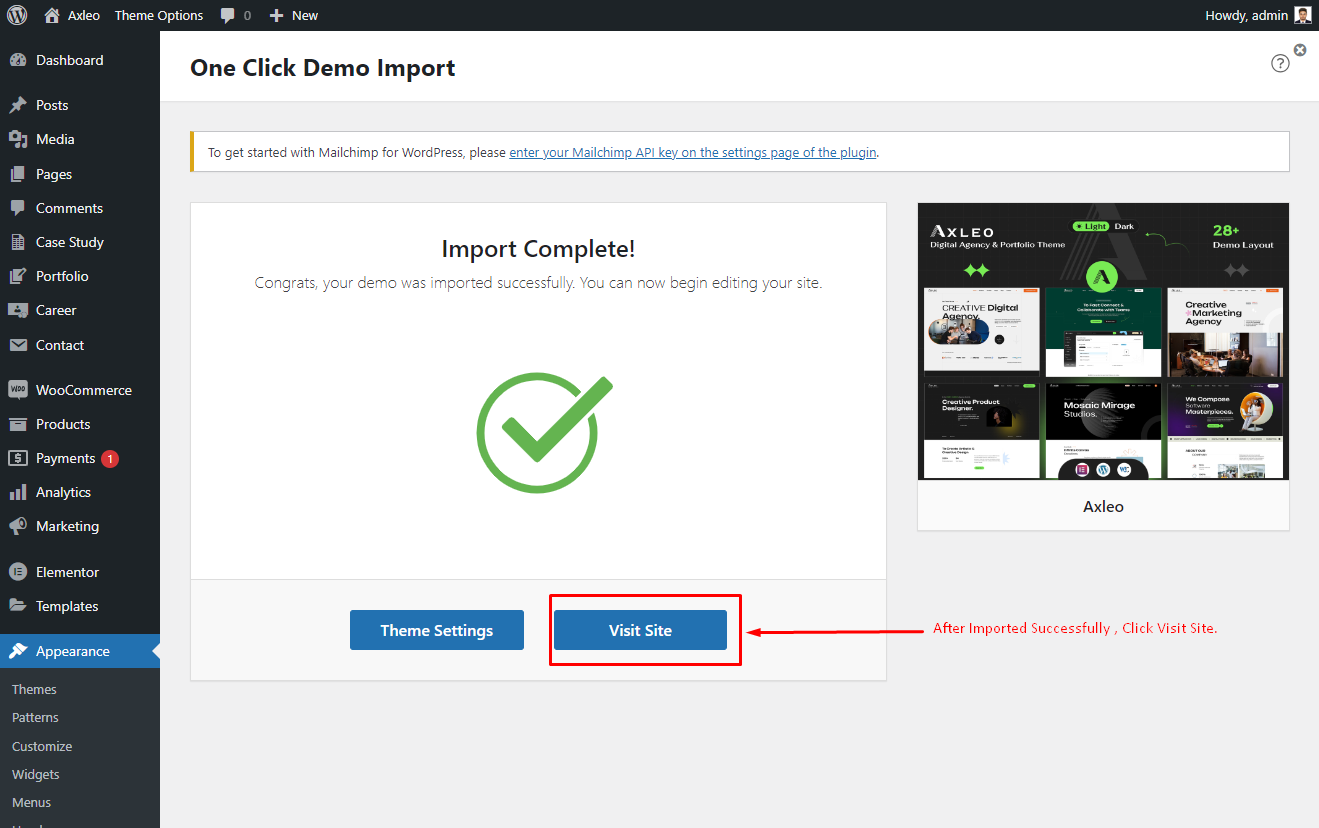
Task: Open the comments bubble in admin bar
Action: [x=229, y=16]
